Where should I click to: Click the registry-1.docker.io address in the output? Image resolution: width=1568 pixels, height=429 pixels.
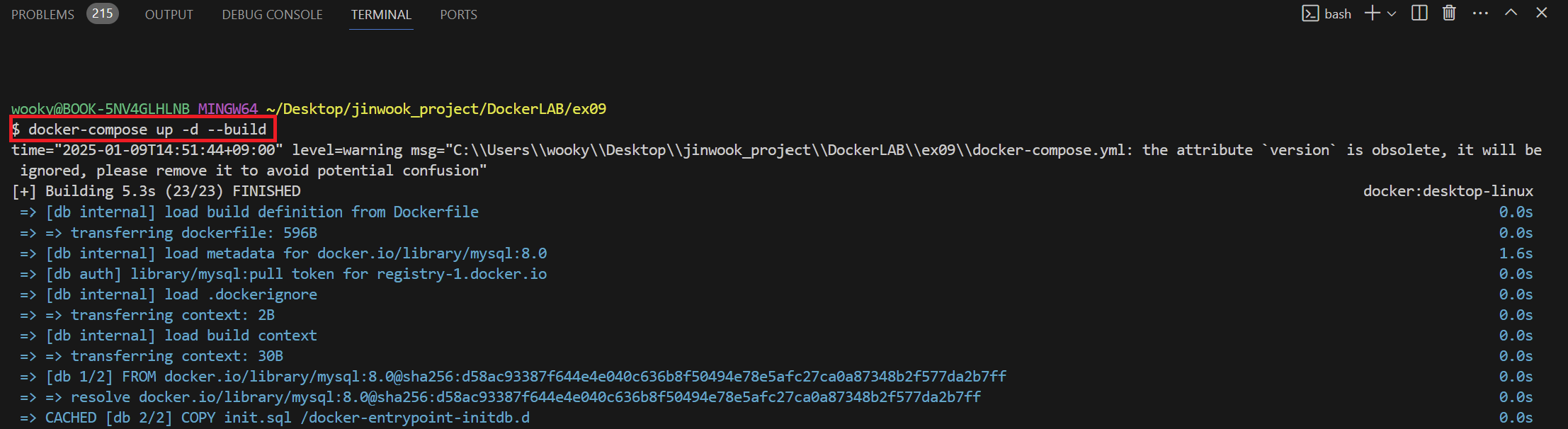pos(462,274)
